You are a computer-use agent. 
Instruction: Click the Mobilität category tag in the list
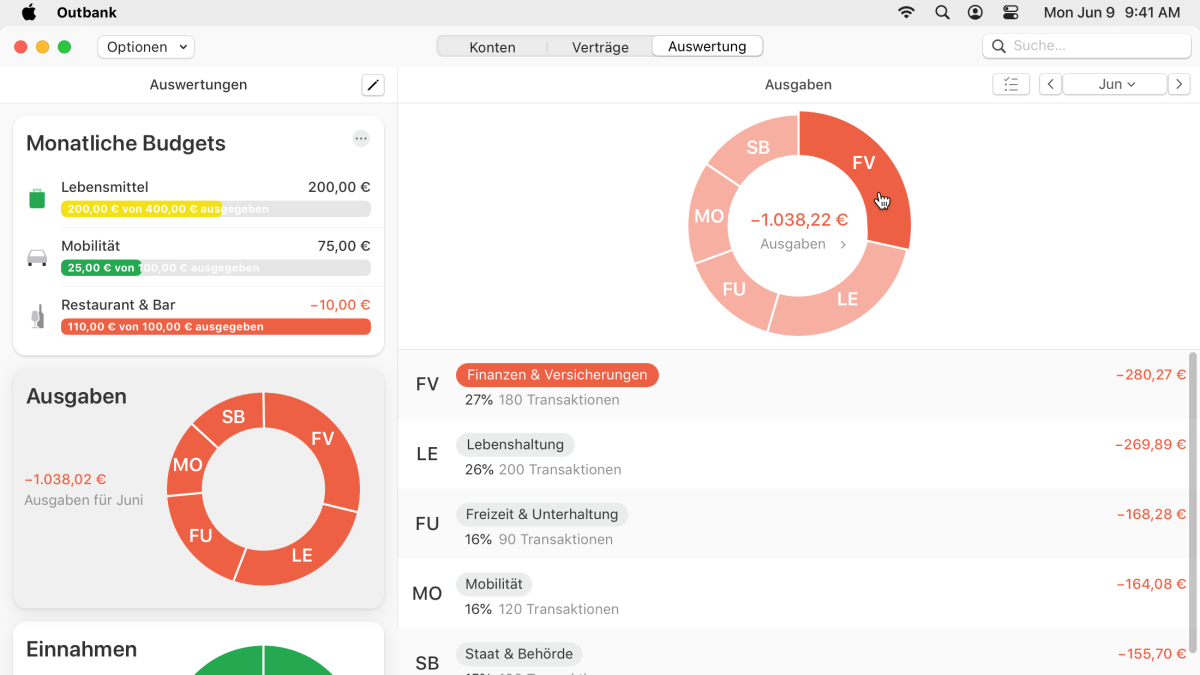coord(494,584)
